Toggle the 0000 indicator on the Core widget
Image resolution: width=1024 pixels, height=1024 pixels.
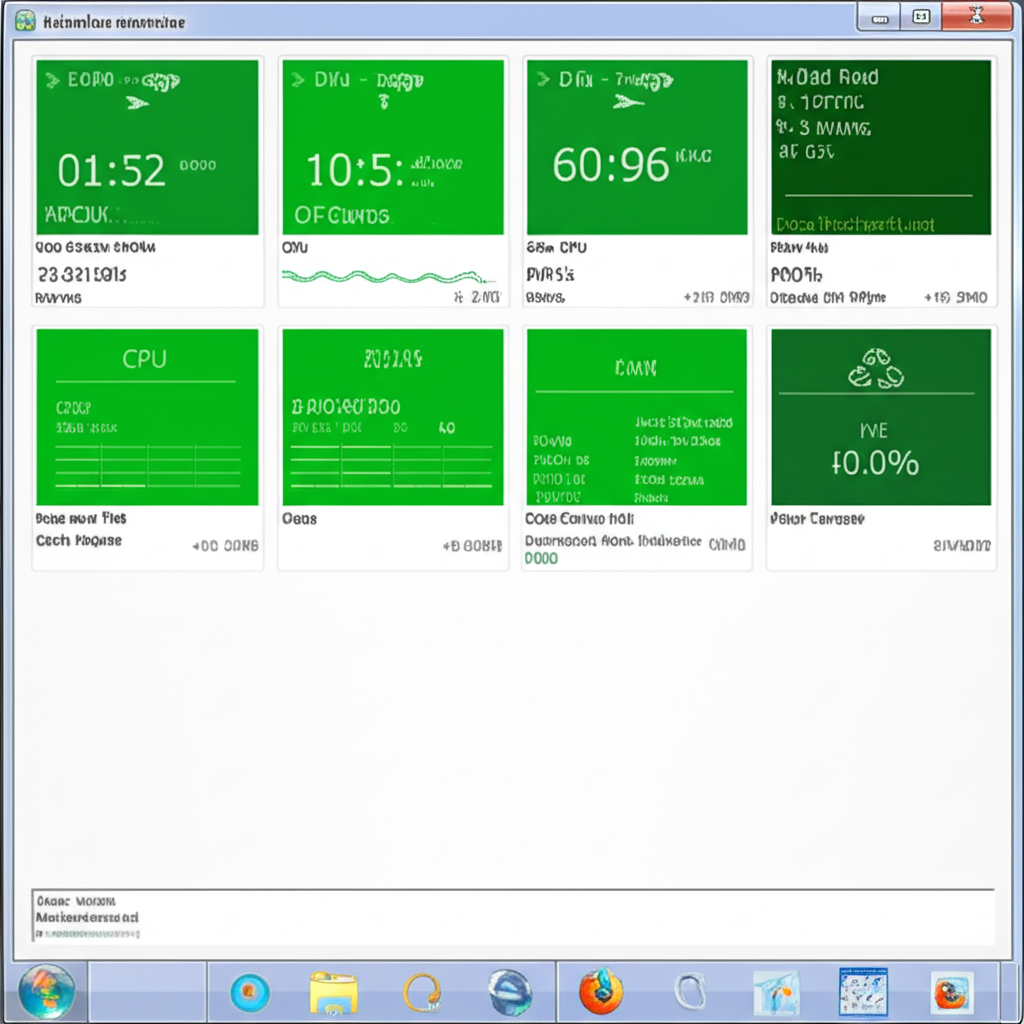[x=540, y=560]
